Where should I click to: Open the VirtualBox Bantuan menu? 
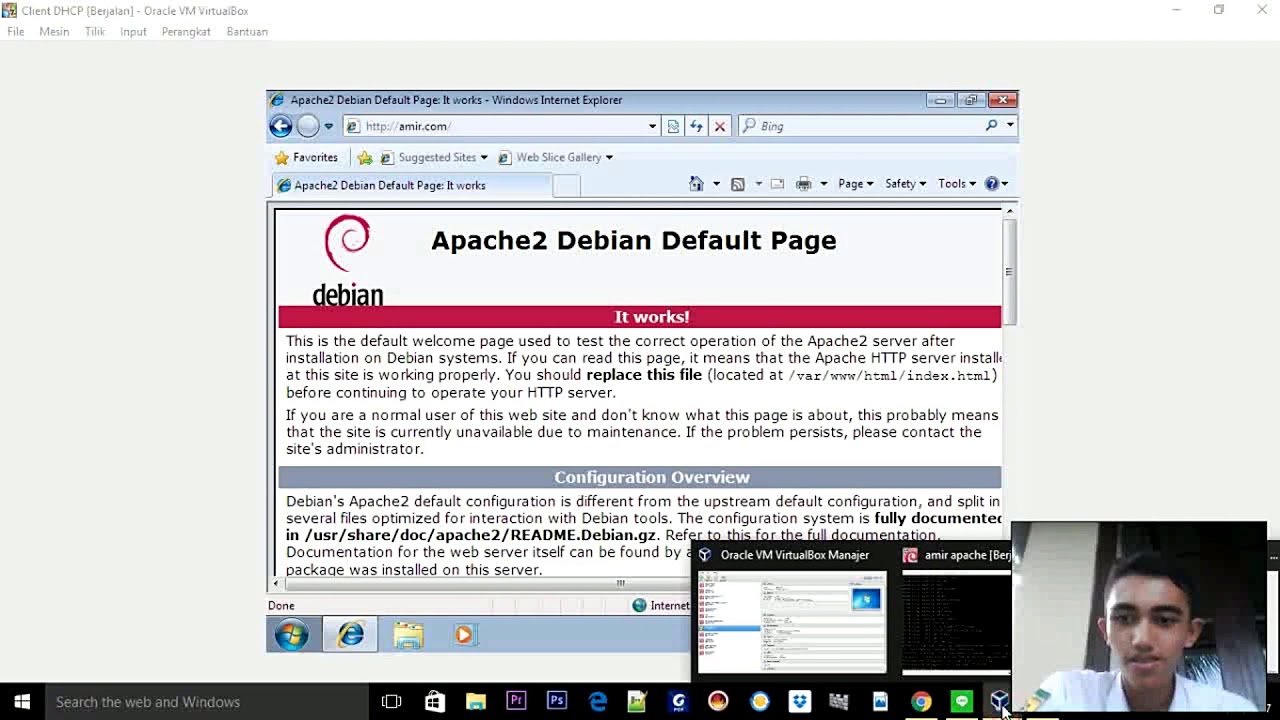tap(247, 32)
